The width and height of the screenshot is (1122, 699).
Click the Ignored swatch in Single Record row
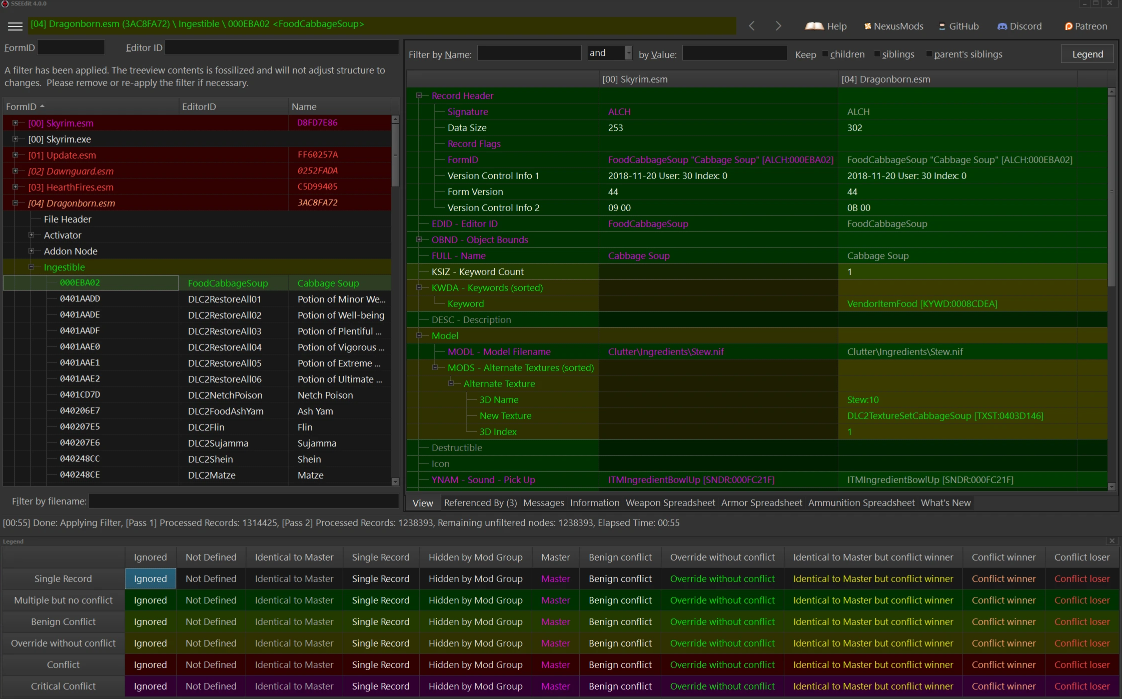click(150, 579)
